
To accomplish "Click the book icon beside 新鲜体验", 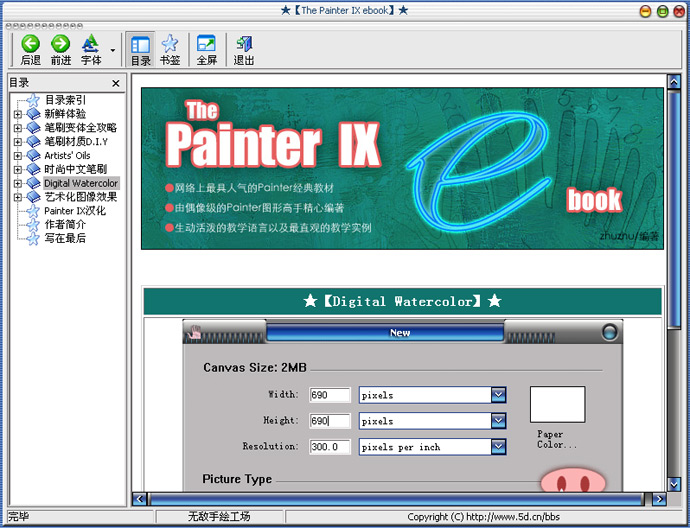I will 33,114.
